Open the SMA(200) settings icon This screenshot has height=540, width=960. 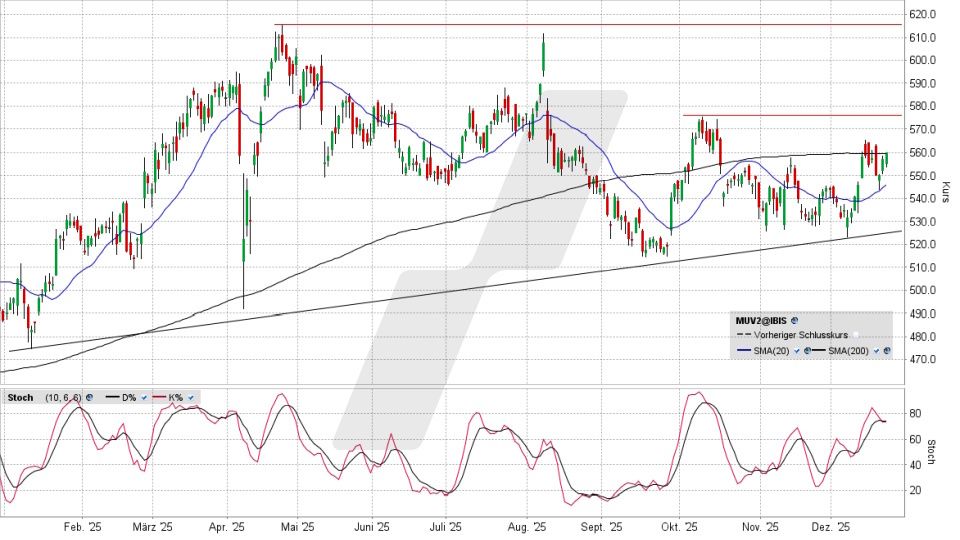886,351
